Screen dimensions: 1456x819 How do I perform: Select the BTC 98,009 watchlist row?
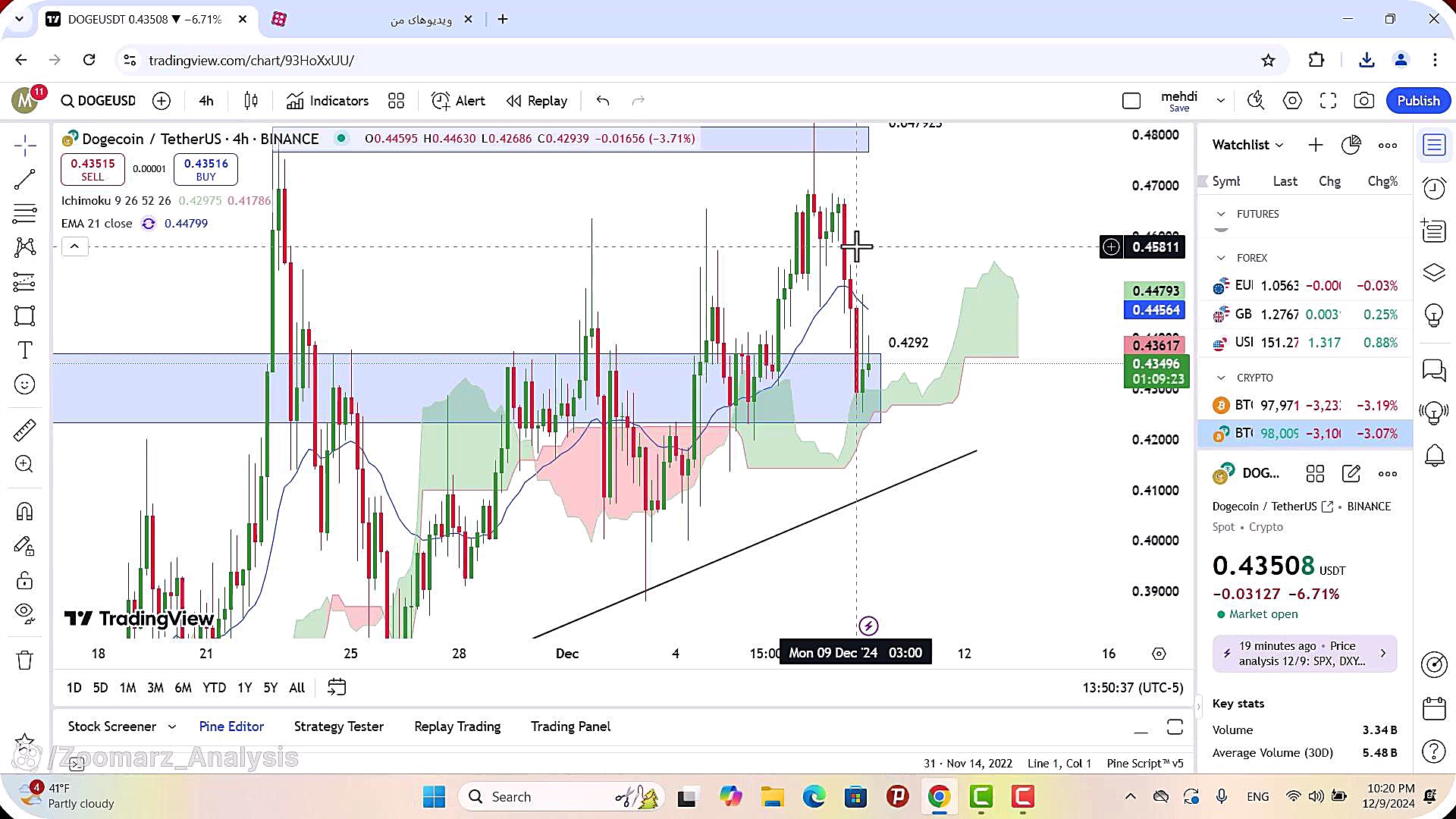pos(1304,434)
